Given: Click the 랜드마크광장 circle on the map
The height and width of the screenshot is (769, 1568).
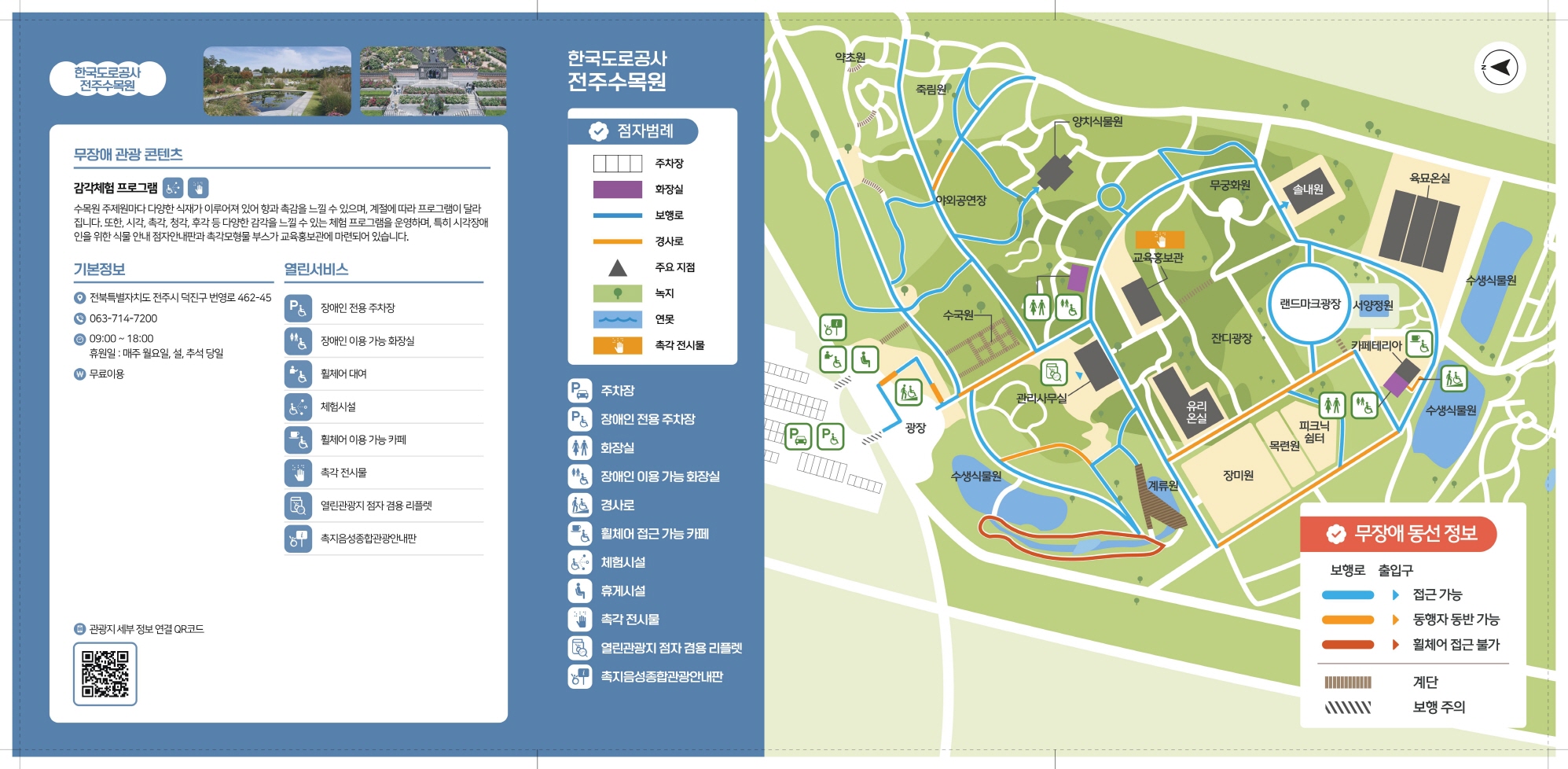Looking at the screenshot, I should (1309, 304).
